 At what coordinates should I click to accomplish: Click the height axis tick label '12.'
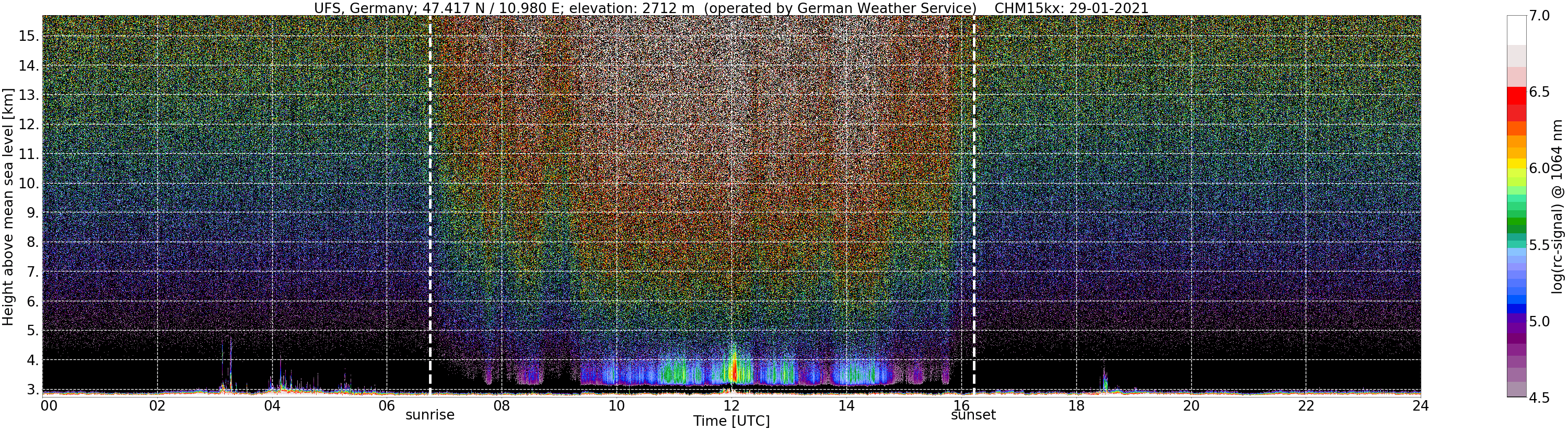[x=29, y=124]
